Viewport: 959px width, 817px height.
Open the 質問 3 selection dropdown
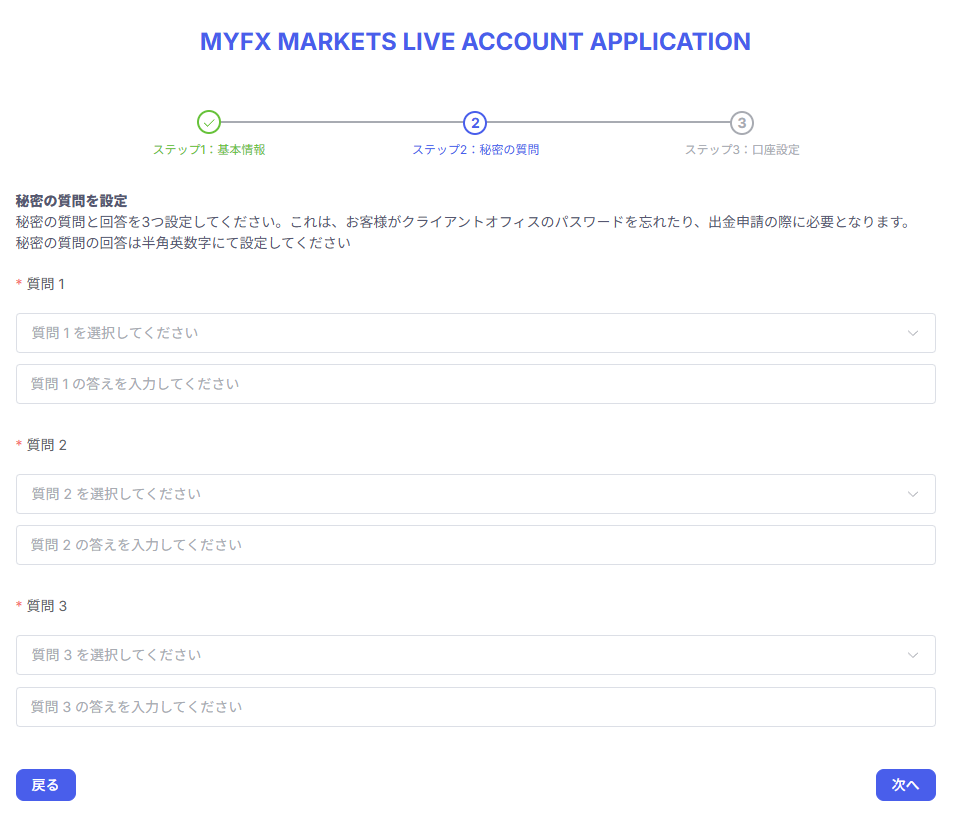click(476, 655)
